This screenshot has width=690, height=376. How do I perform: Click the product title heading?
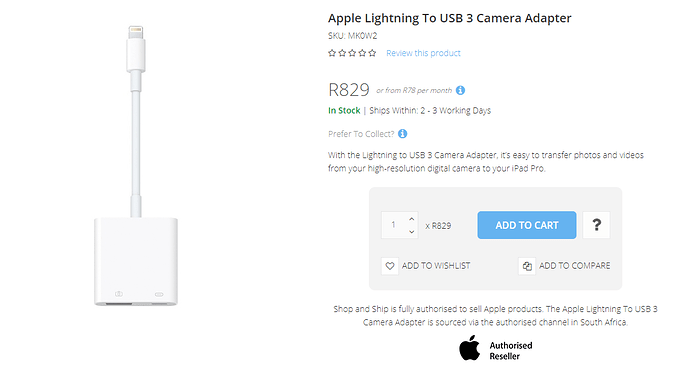pos(450,18)
